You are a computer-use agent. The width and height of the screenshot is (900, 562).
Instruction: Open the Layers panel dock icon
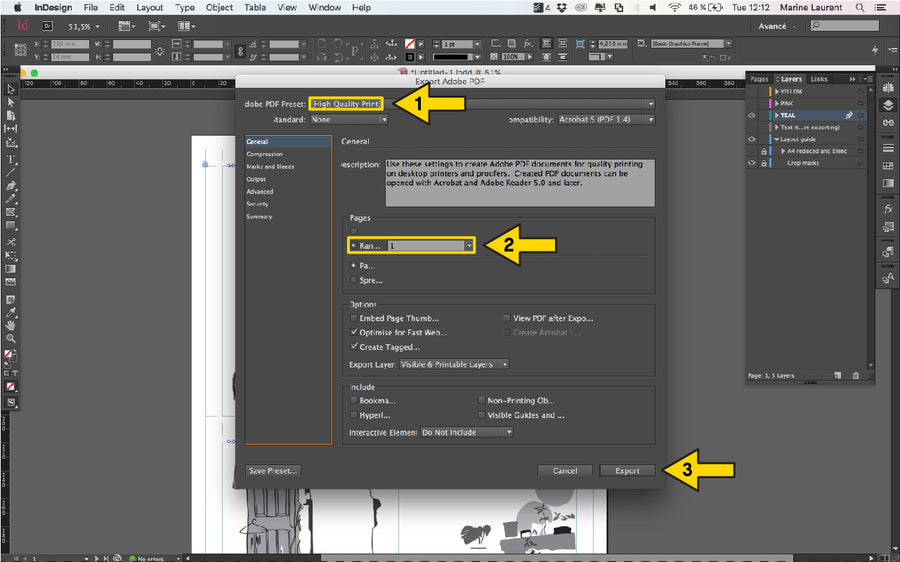tap(888, 105)
